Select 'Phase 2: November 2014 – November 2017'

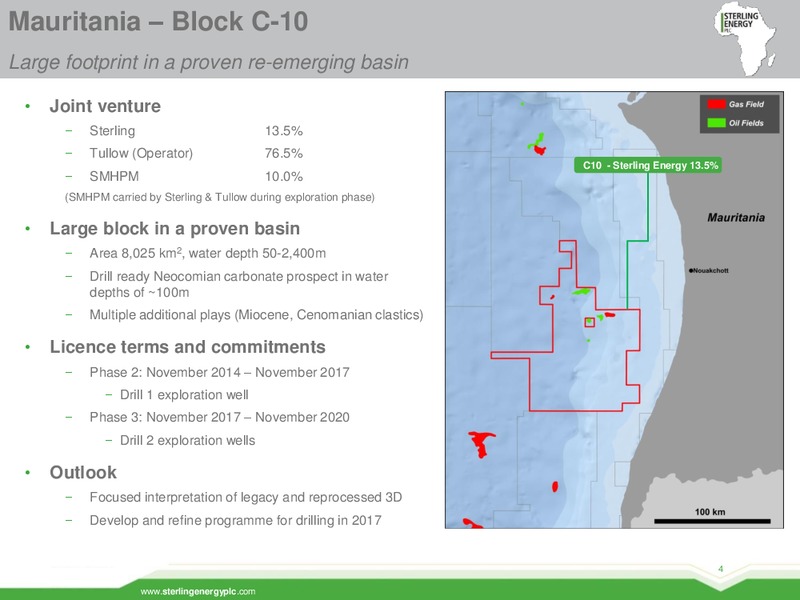pos(219,372)
